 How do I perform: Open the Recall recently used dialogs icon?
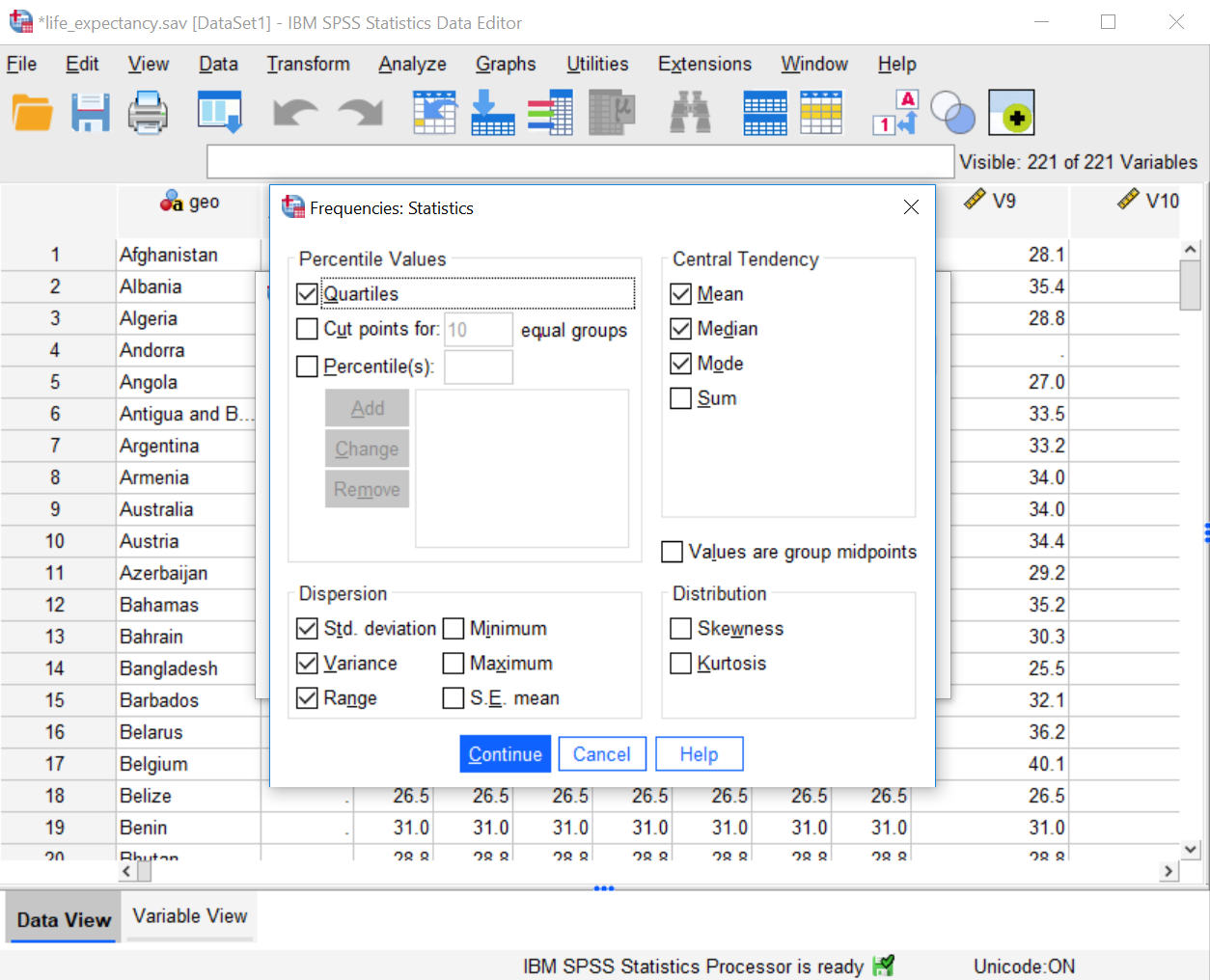point(220,113)
